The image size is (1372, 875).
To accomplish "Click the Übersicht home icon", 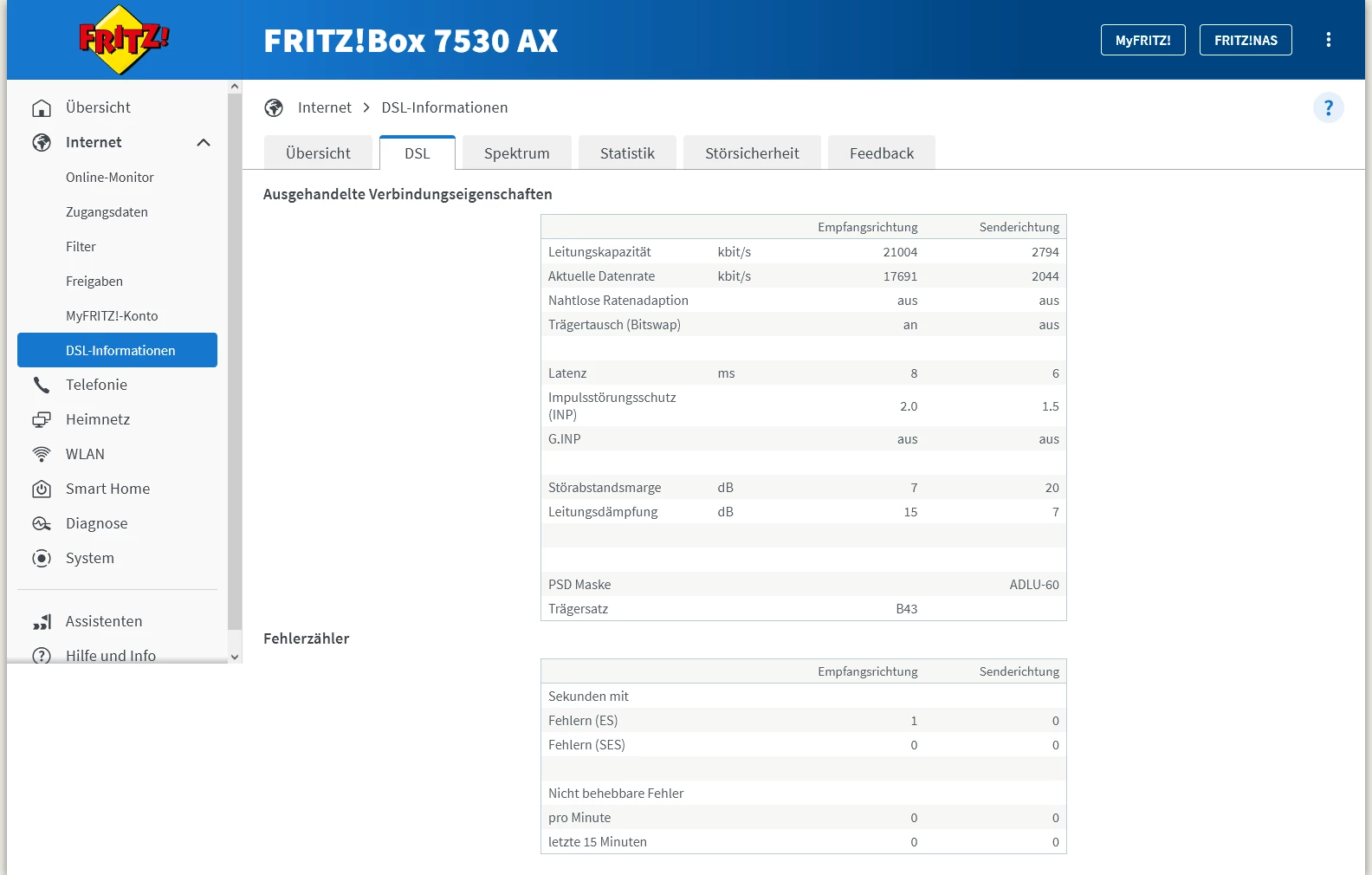I will tap(42, 107).
